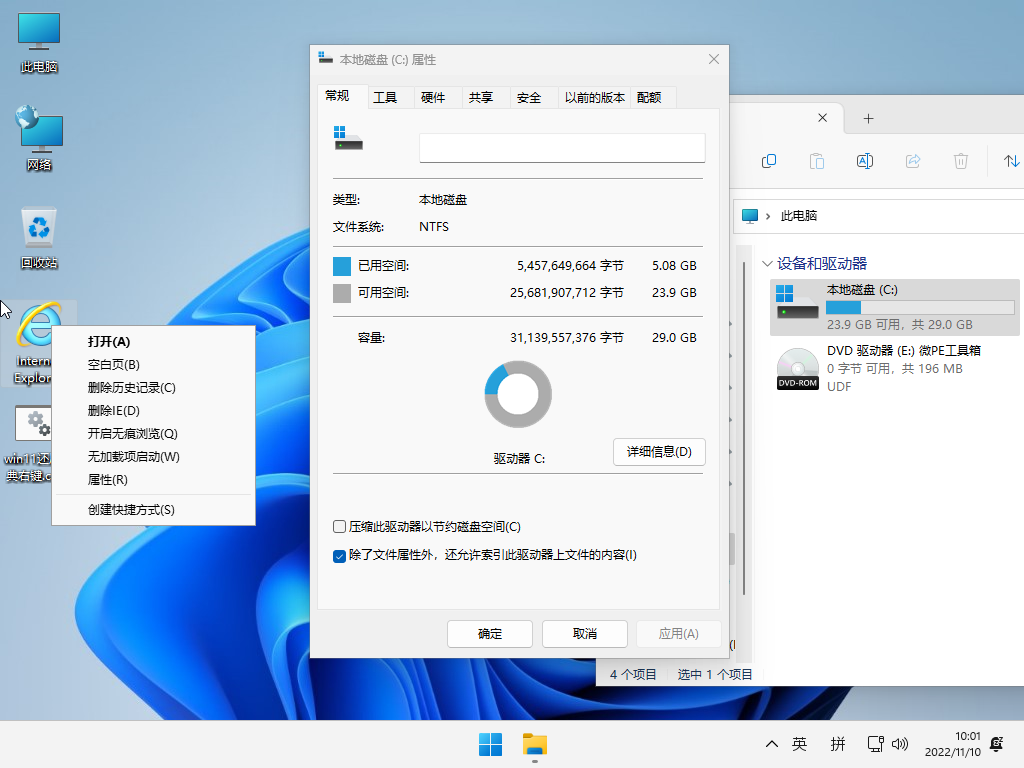The image size is (1024, 768).
Task: Click the Rename icon in Explorer toolbar
Action: point(864,161)
